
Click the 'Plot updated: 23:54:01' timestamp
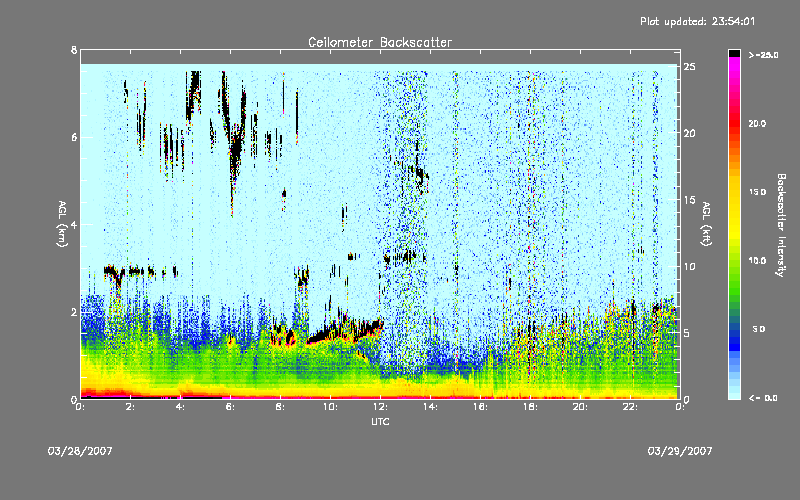(697, 21)
